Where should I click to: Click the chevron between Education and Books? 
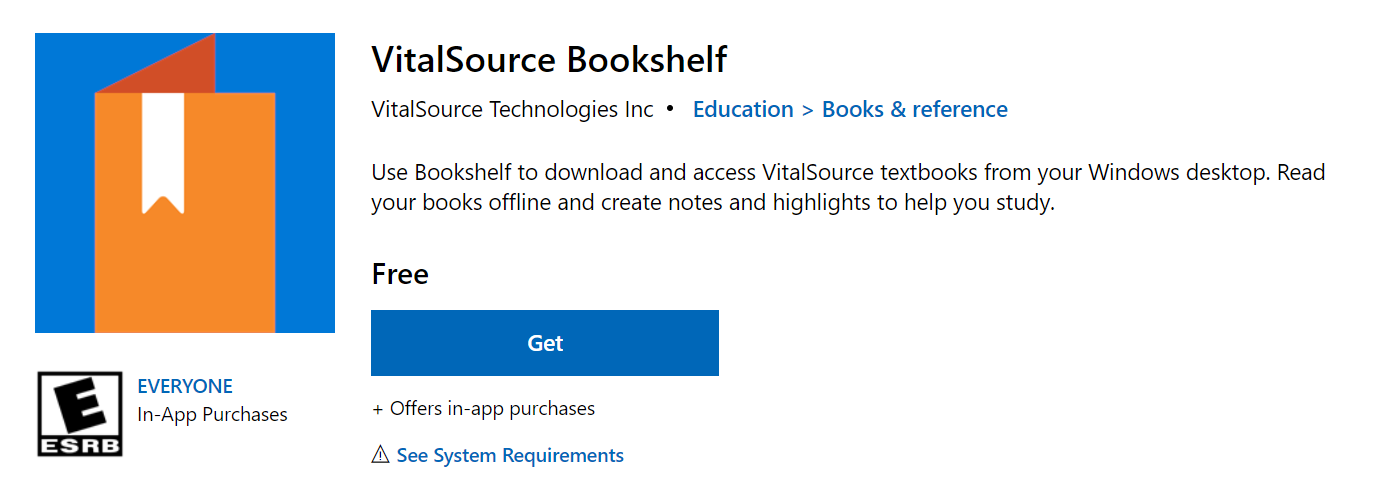point(808,110)
